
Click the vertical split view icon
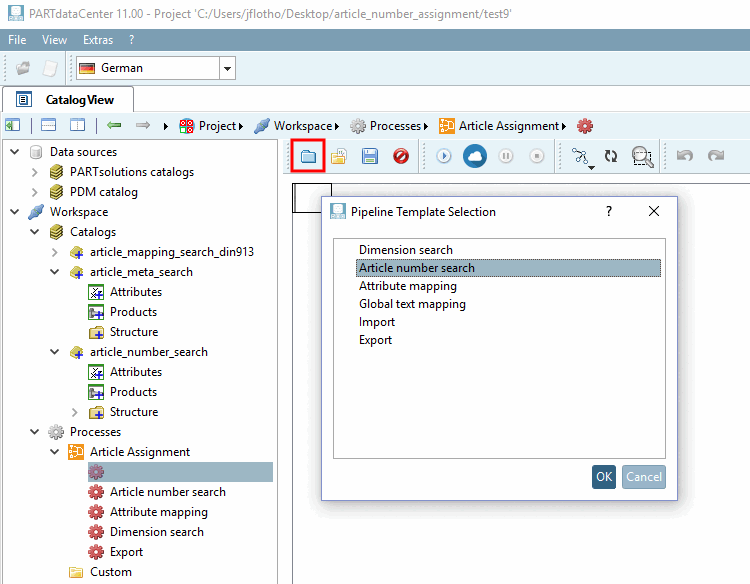[77, 125]
